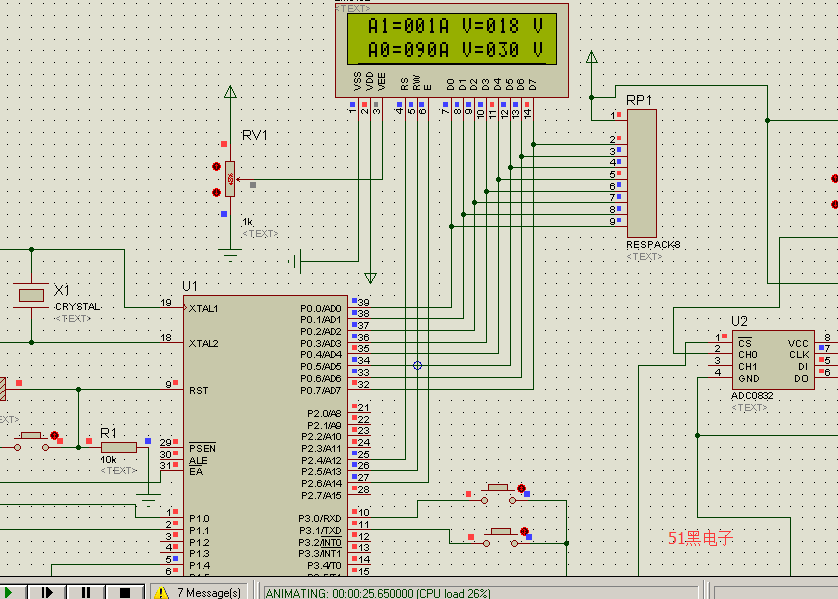Screen dimensions: 838x599
Task: Click the push button wired to P3.0/RXD
Action: [498, 494]
